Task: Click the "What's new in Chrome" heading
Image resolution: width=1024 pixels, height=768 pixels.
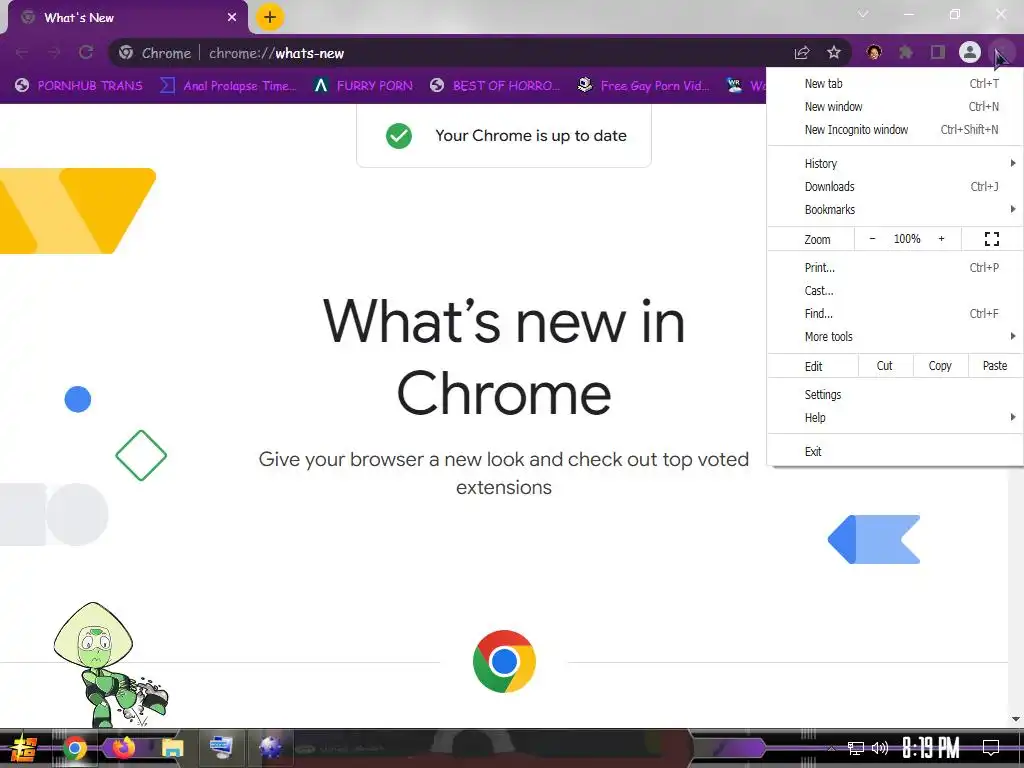Action: 504,357
